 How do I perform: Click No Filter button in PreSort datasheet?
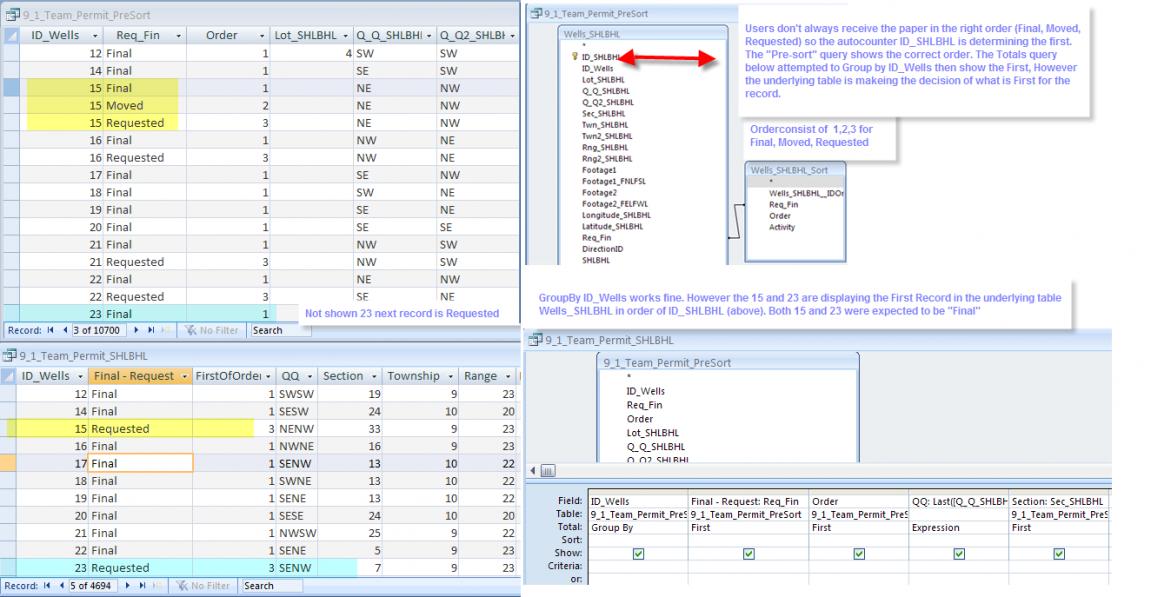(x=212, y=330)
